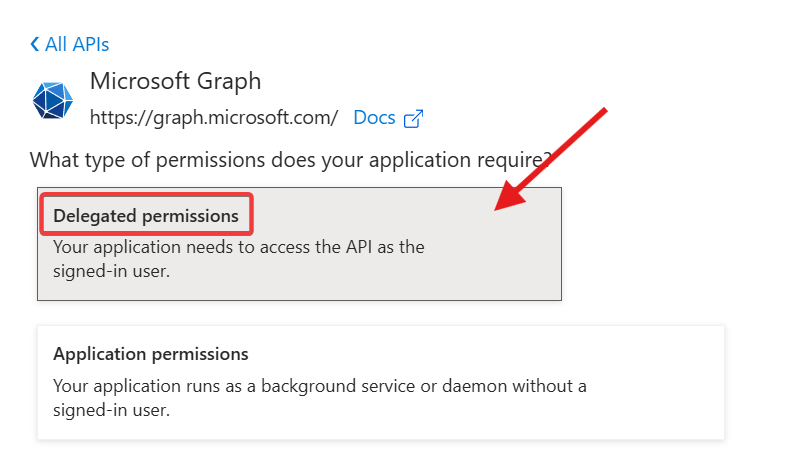Click the back chevron beside All APIs
Screen dimensions: 799x466
(35, 44)
